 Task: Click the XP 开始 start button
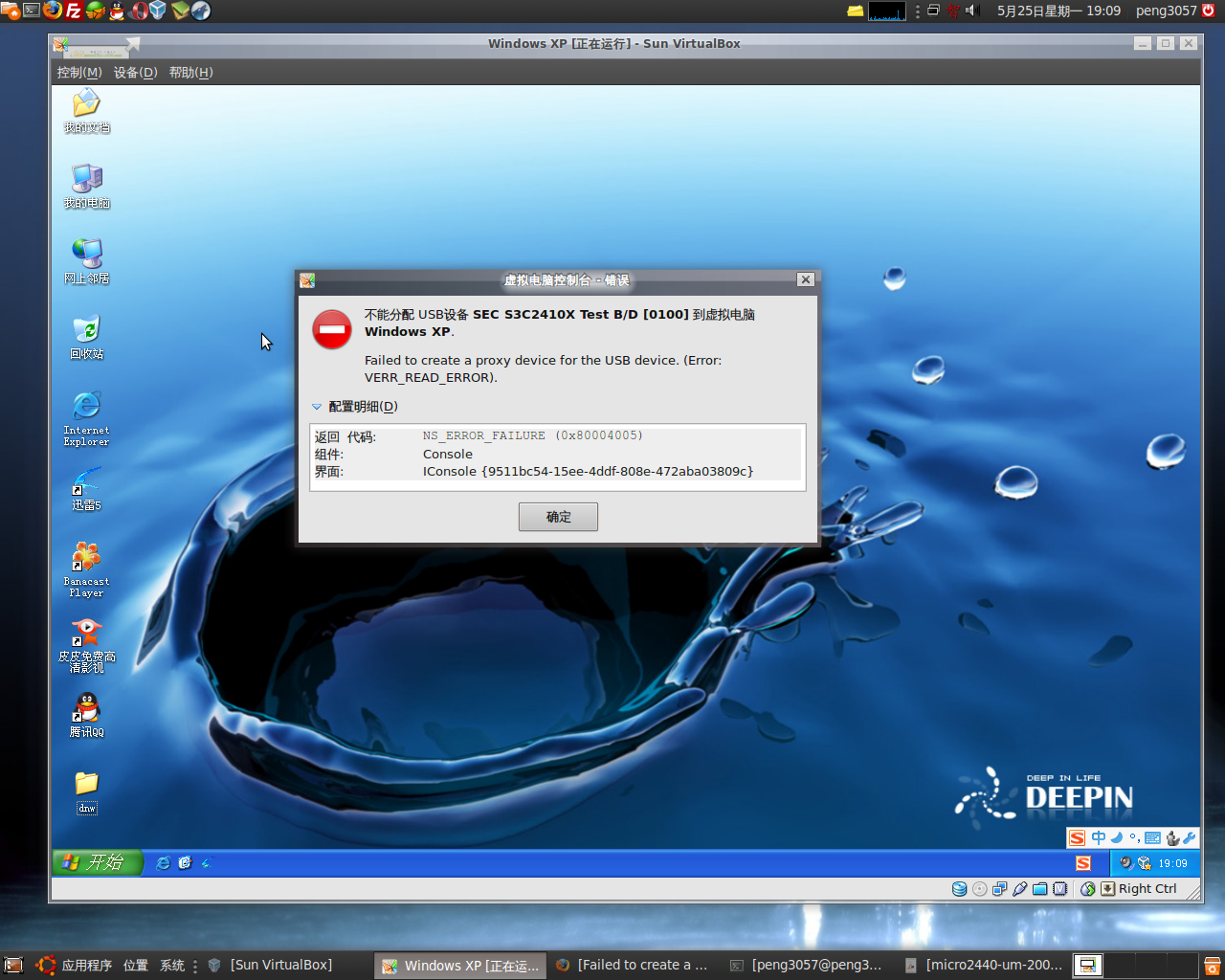point(97,862)
